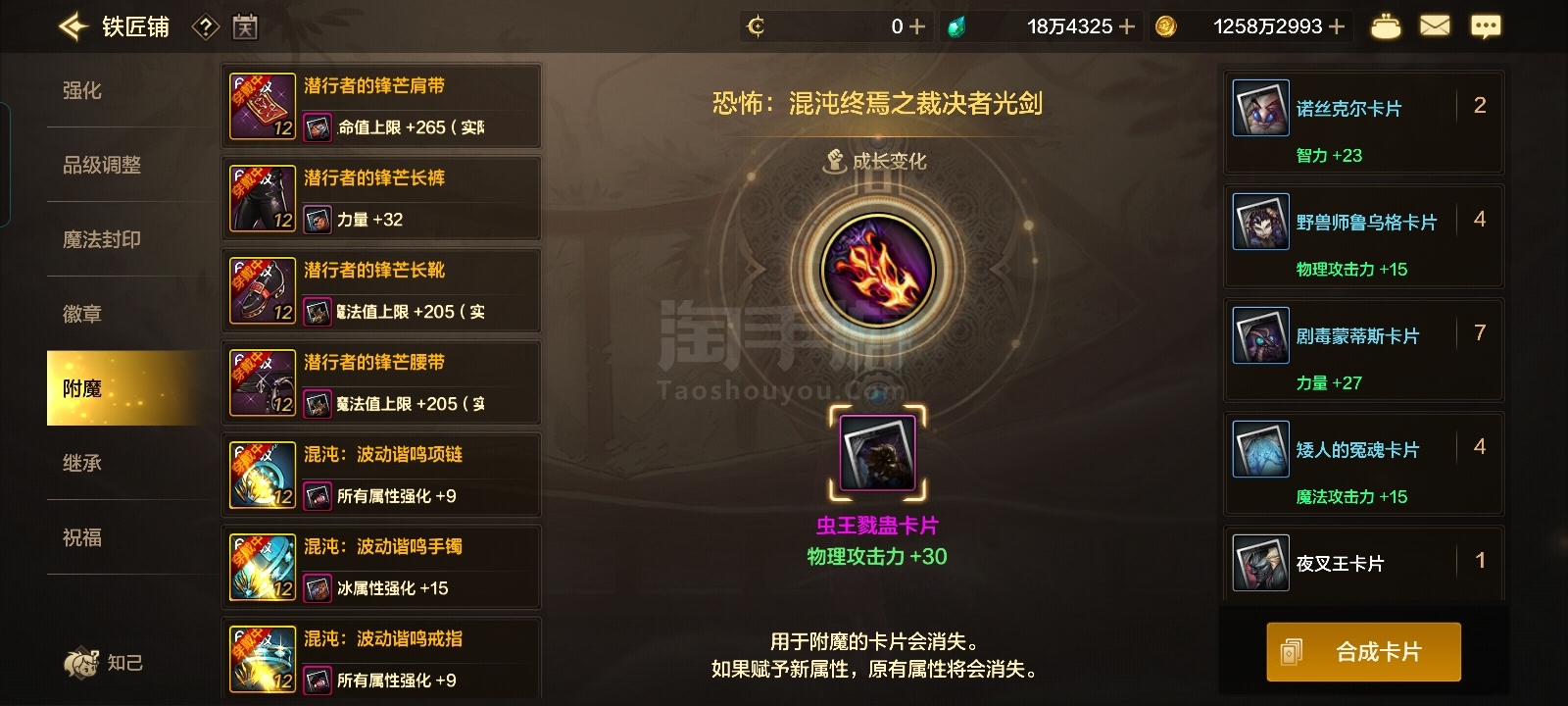Add more green gems with plus
The height and width of the screenshot is (706, 1568).
(1126, 26)
